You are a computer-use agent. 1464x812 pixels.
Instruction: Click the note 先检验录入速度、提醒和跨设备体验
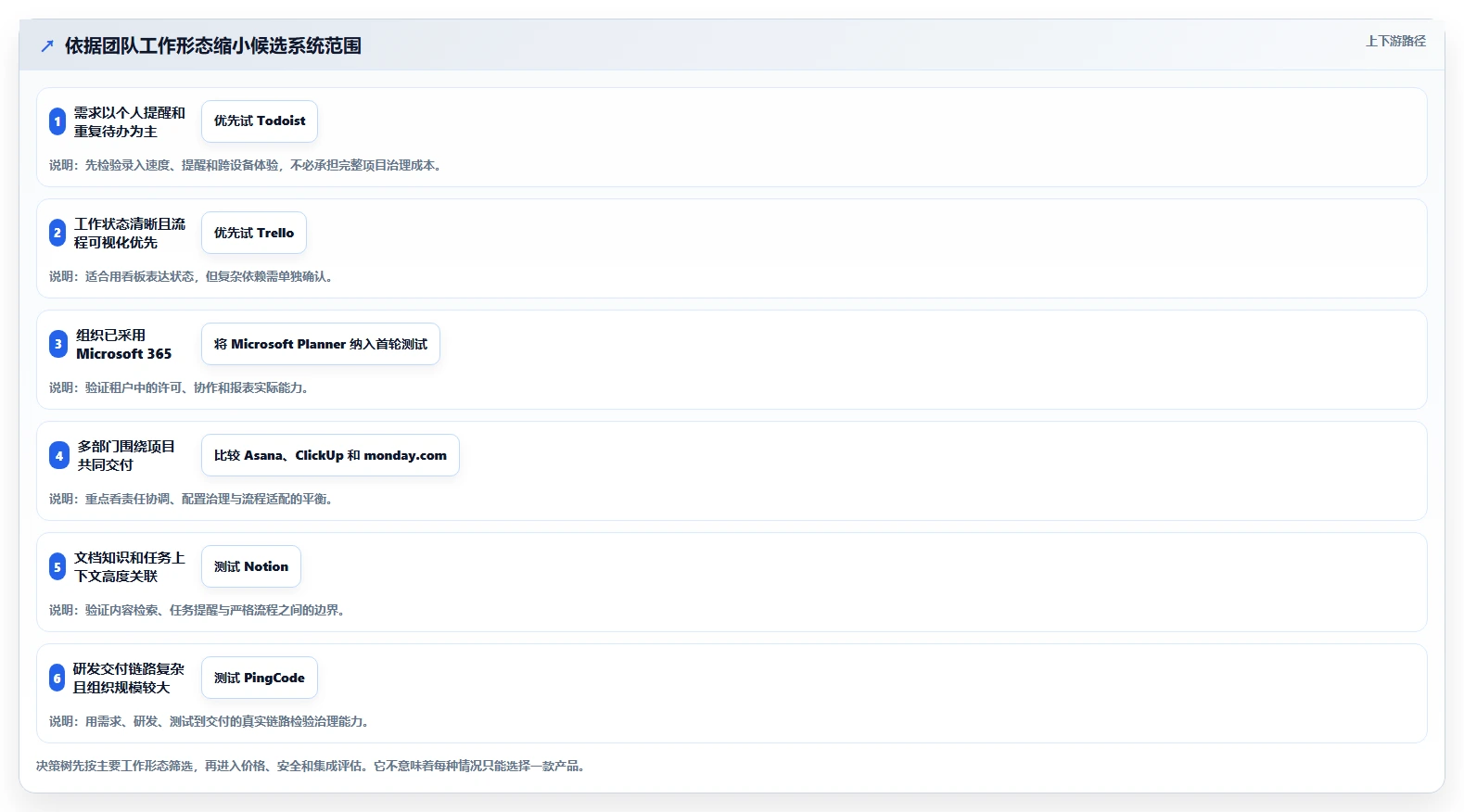[183, 165]
